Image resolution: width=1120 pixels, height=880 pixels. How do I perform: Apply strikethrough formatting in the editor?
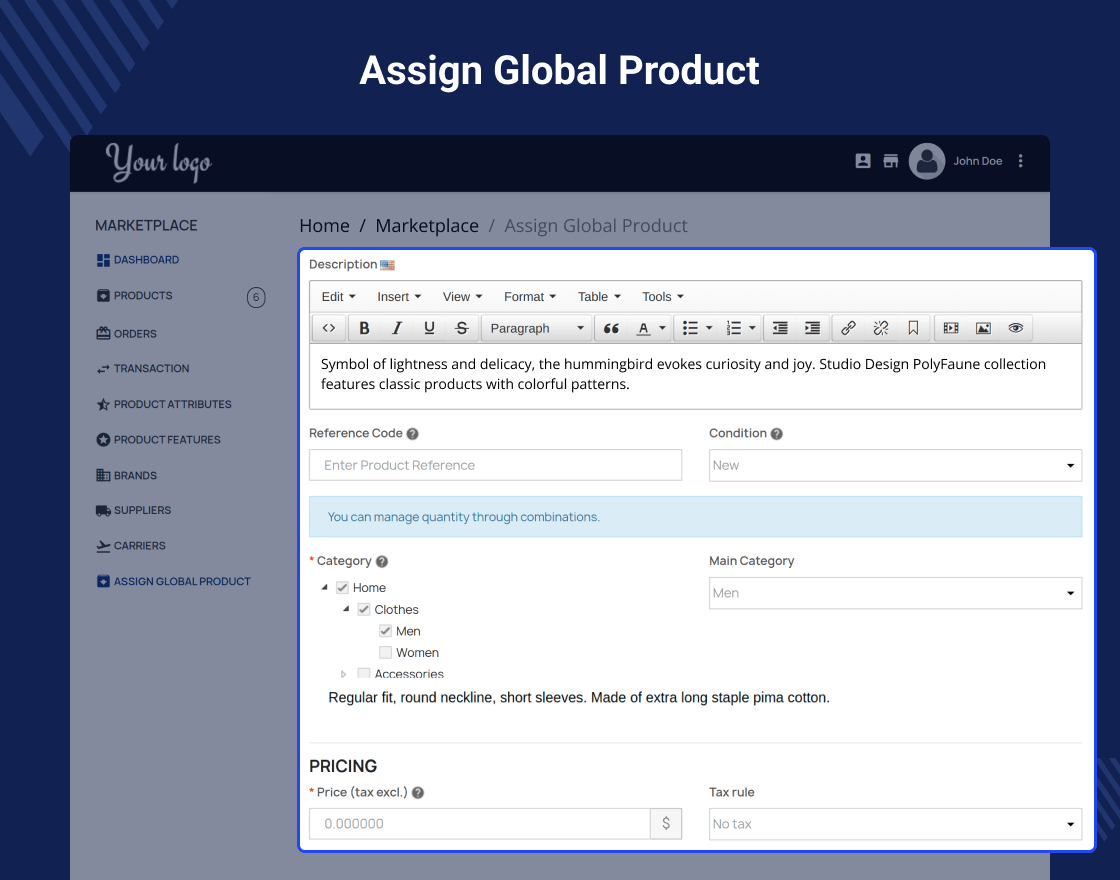pyautogui.click(x=461, y=329)
